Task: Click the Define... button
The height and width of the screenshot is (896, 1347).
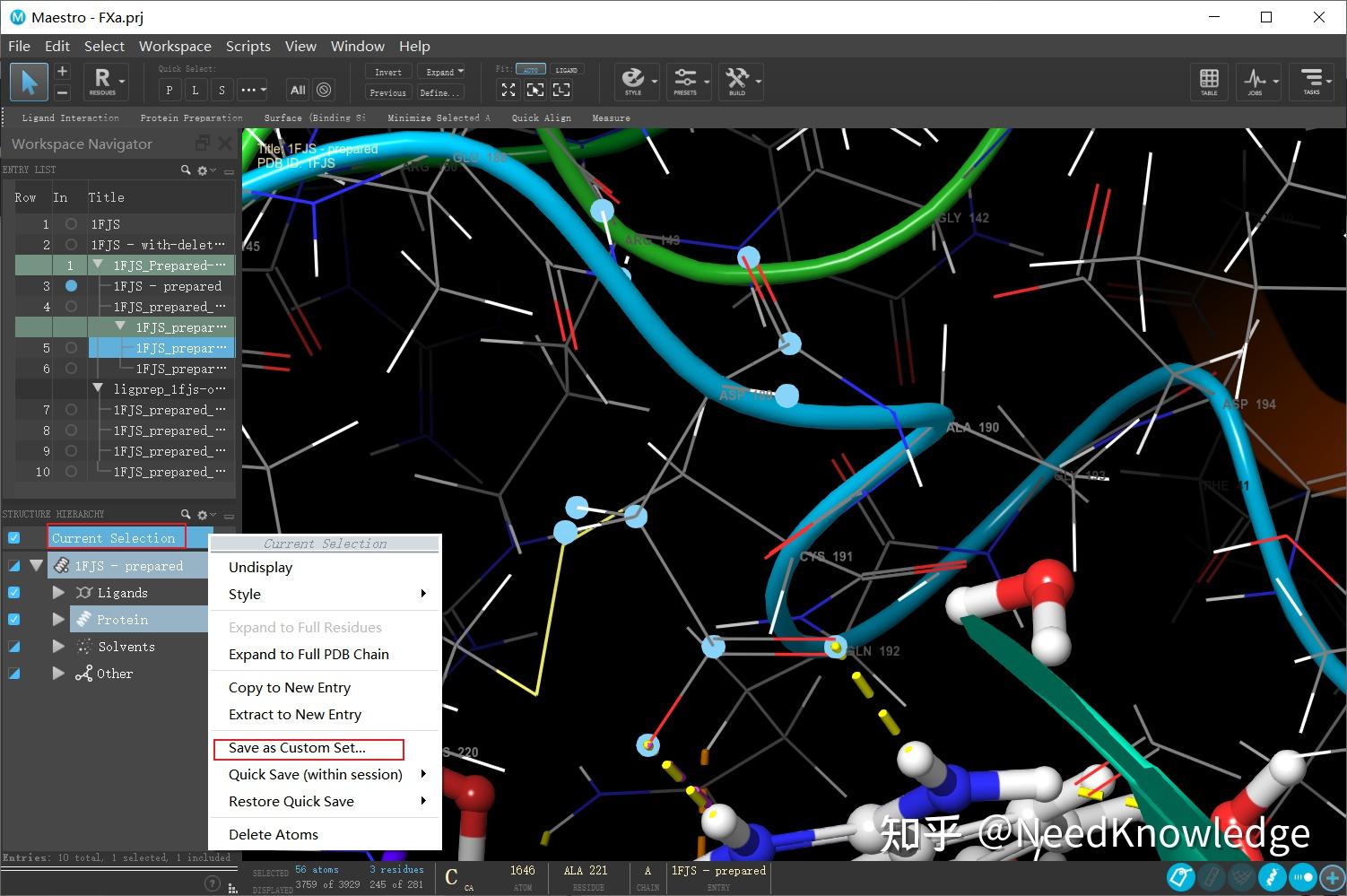Action: pos(439,92)
